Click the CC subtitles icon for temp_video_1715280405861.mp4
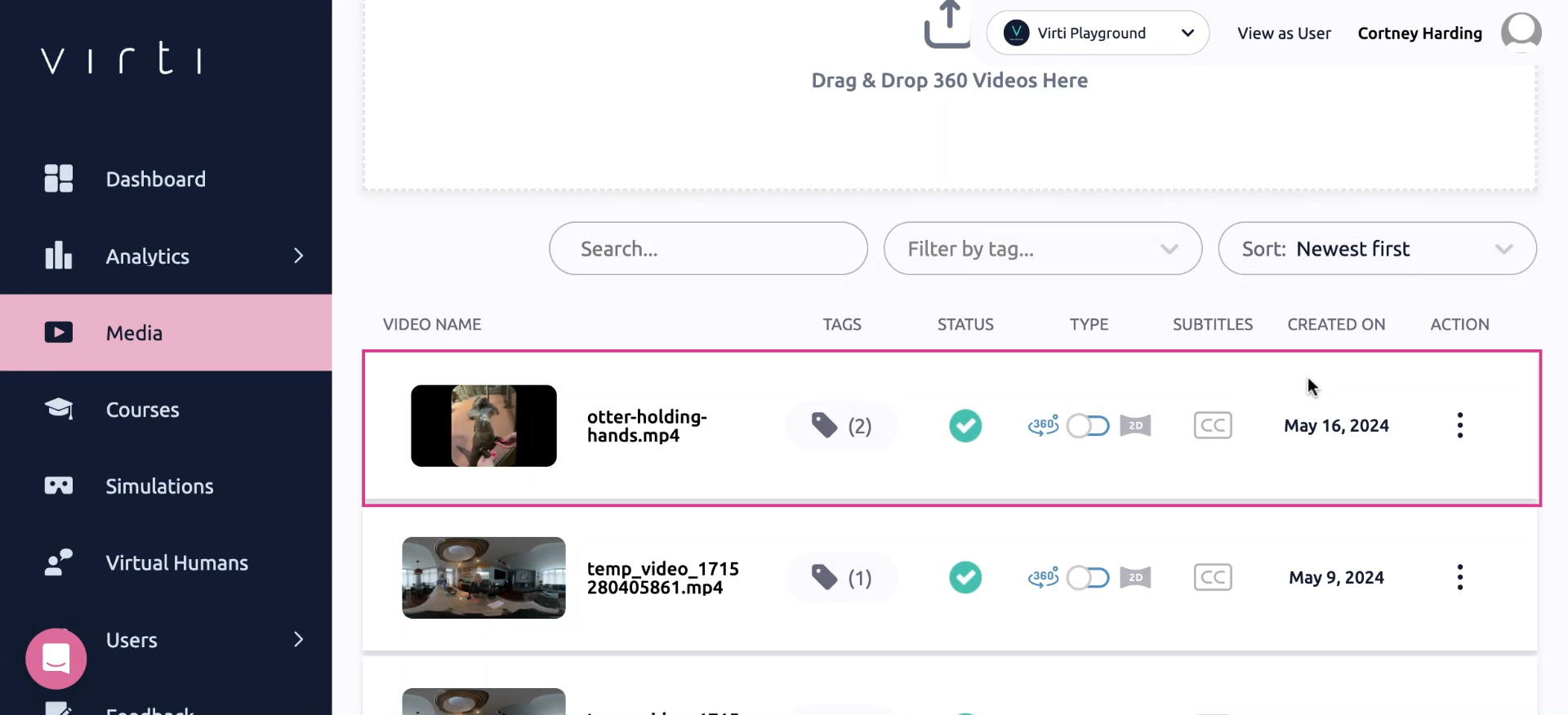The height and width of the screenshot is (715, 1568). tap(1212, 578)
